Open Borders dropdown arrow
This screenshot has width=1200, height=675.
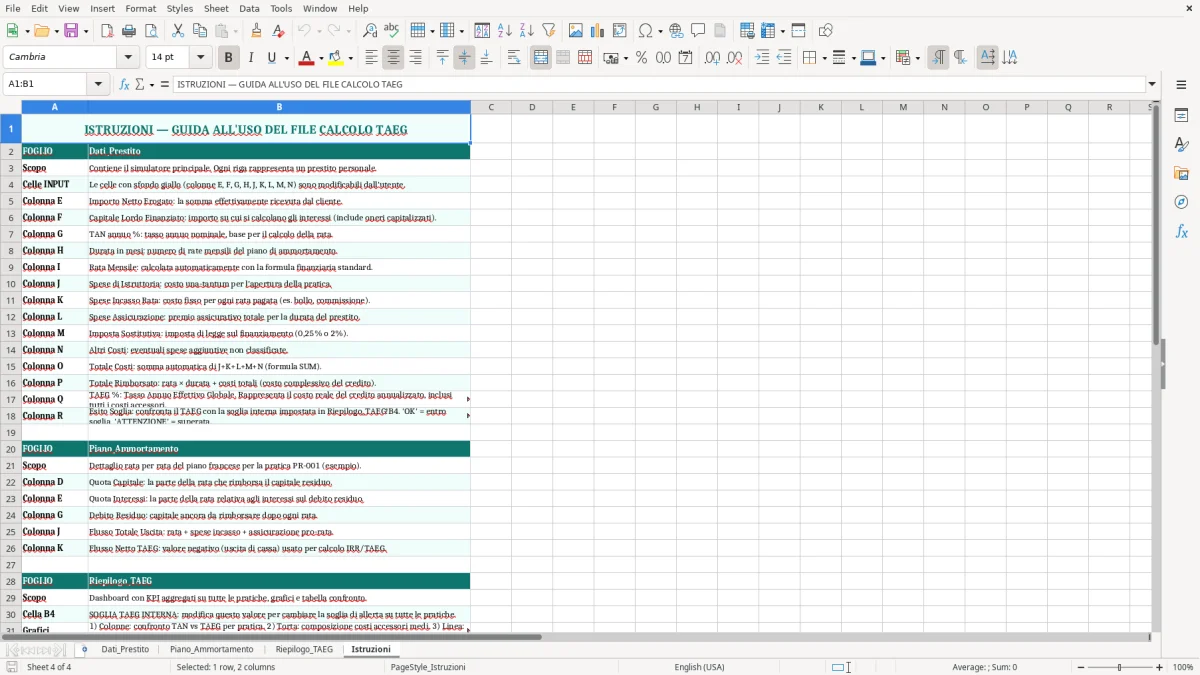[x=823, y=58]
